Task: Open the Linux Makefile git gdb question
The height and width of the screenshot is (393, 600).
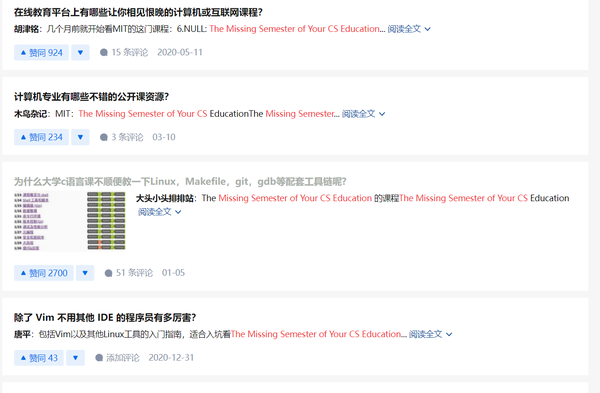Action: [x=180, y=181]
